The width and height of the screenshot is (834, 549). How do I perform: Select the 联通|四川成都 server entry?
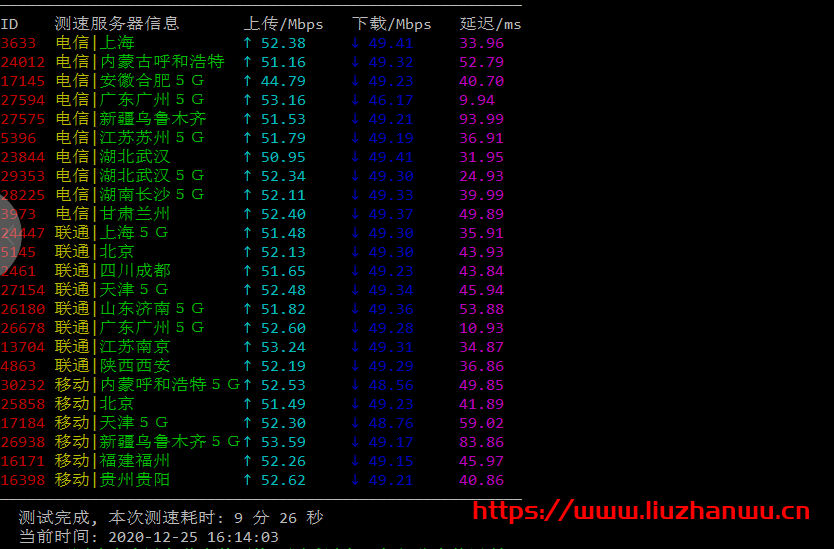pos(112,271)
